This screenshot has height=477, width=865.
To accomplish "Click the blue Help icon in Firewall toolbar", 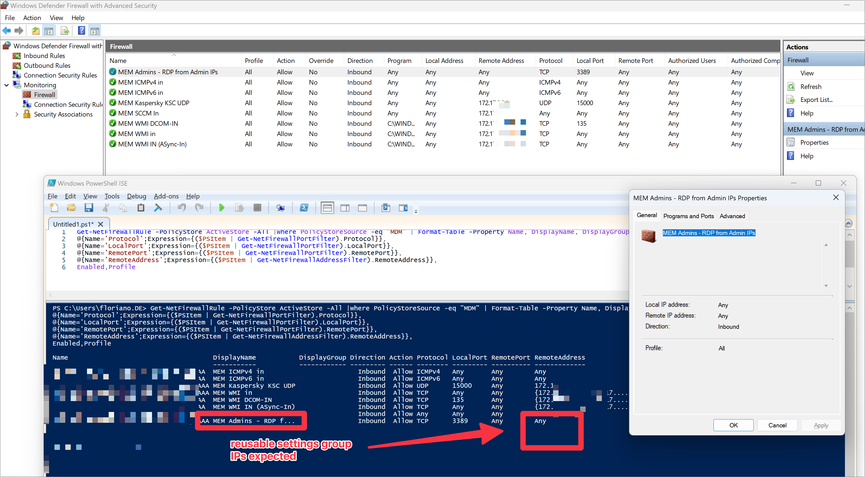I will pyautogui.click(x=81, y=31).
